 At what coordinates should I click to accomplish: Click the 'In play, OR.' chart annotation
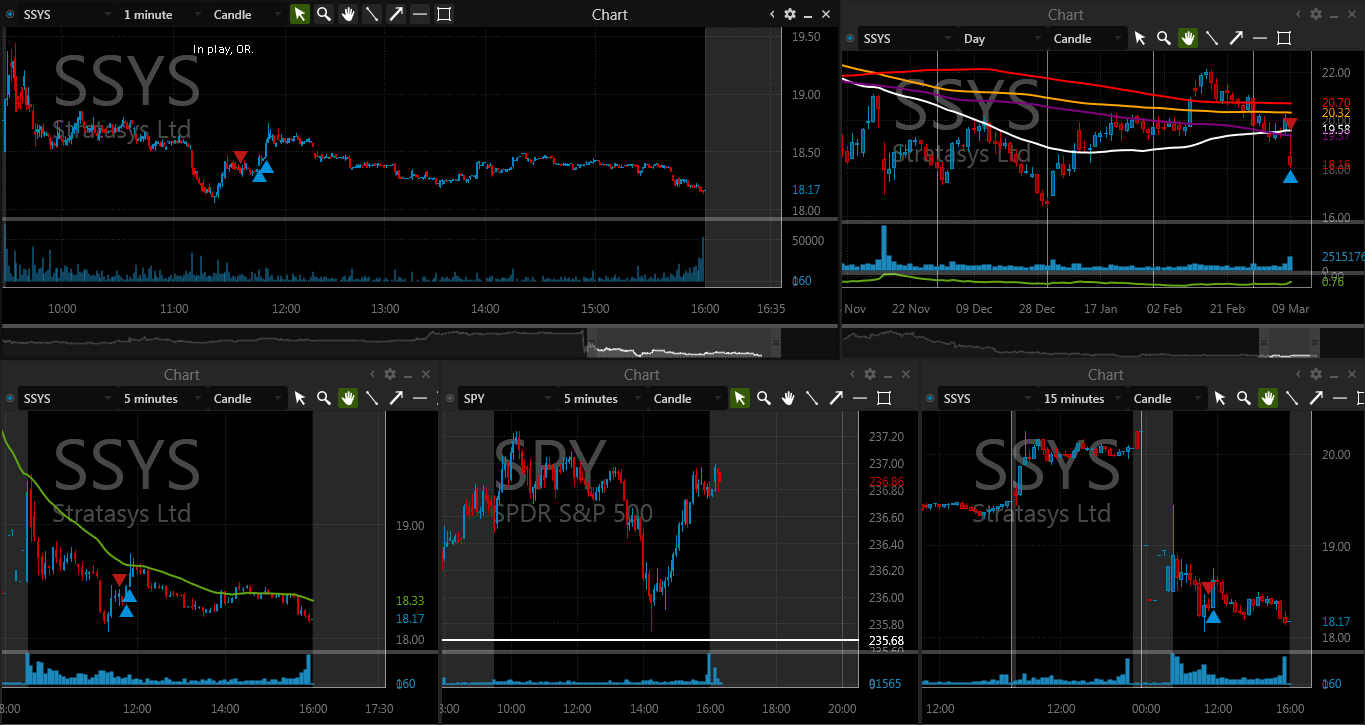[x=223, y=49]
